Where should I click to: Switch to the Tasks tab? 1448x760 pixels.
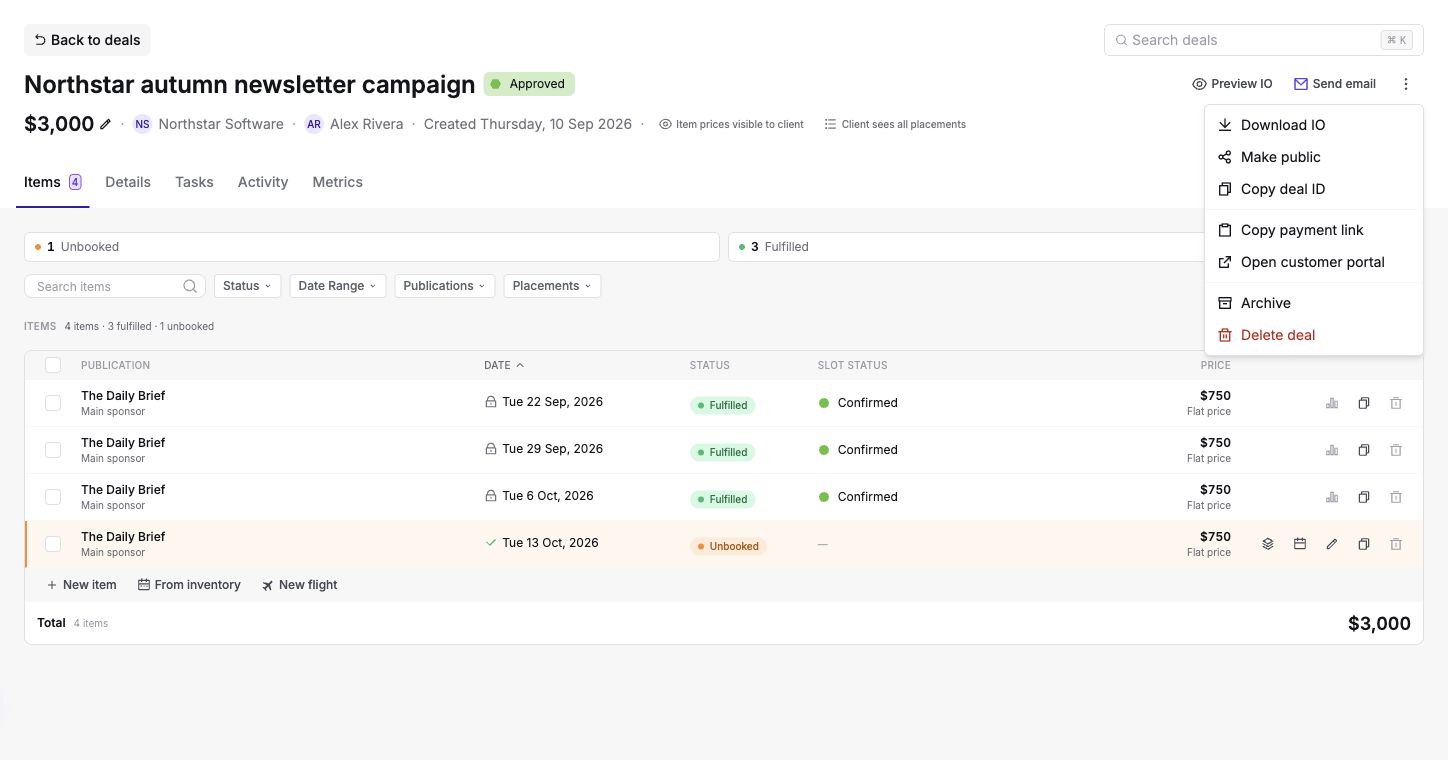194,182
